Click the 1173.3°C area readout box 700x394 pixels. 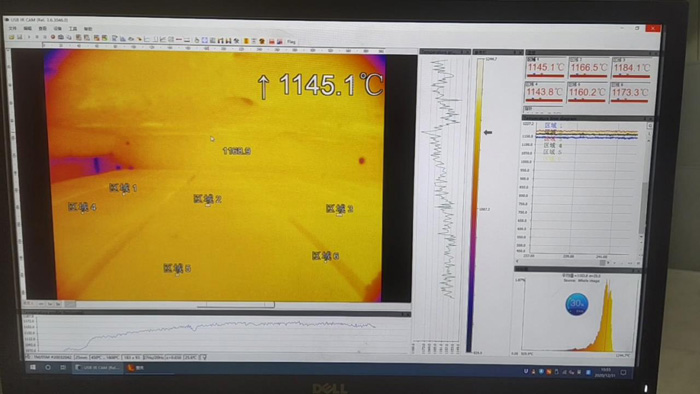pyautogui.click(x=629, y=92)
